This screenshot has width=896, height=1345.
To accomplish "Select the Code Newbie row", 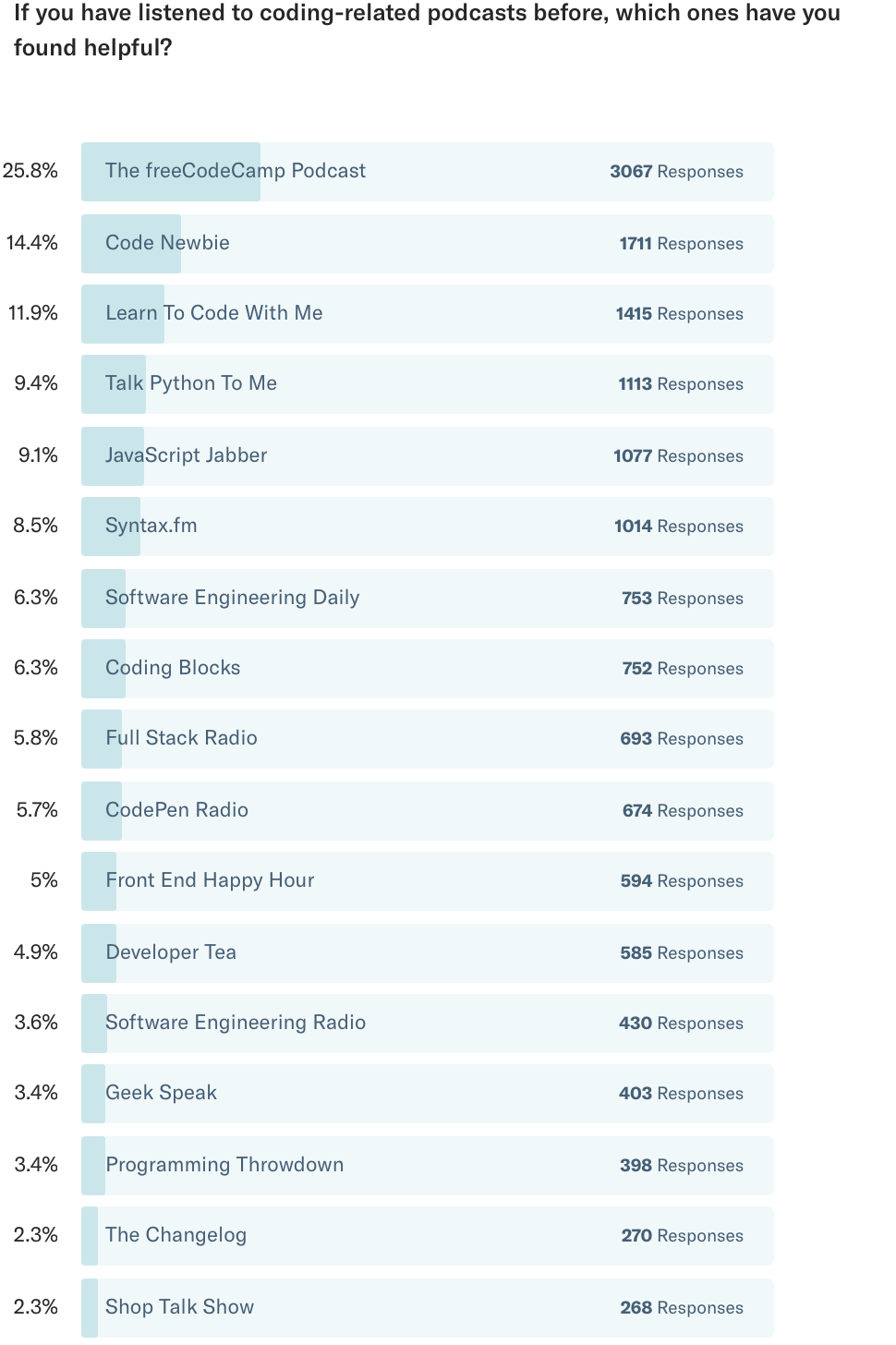I will click(428, 244).
